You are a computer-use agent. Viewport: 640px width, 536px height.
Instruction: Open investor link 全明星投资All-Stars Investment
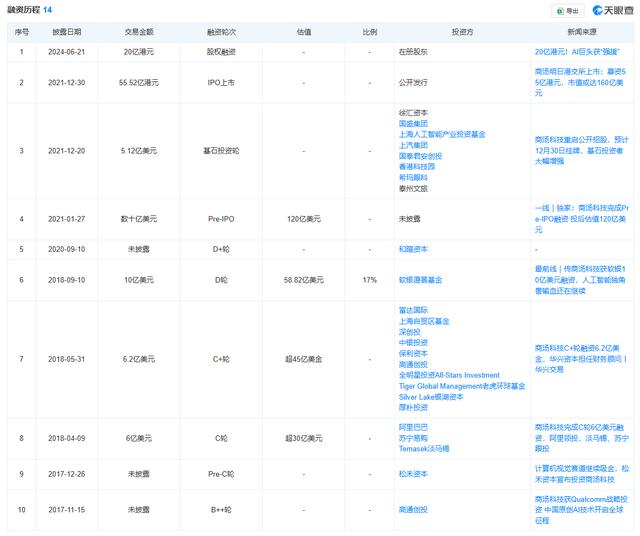tap(449, 375)
